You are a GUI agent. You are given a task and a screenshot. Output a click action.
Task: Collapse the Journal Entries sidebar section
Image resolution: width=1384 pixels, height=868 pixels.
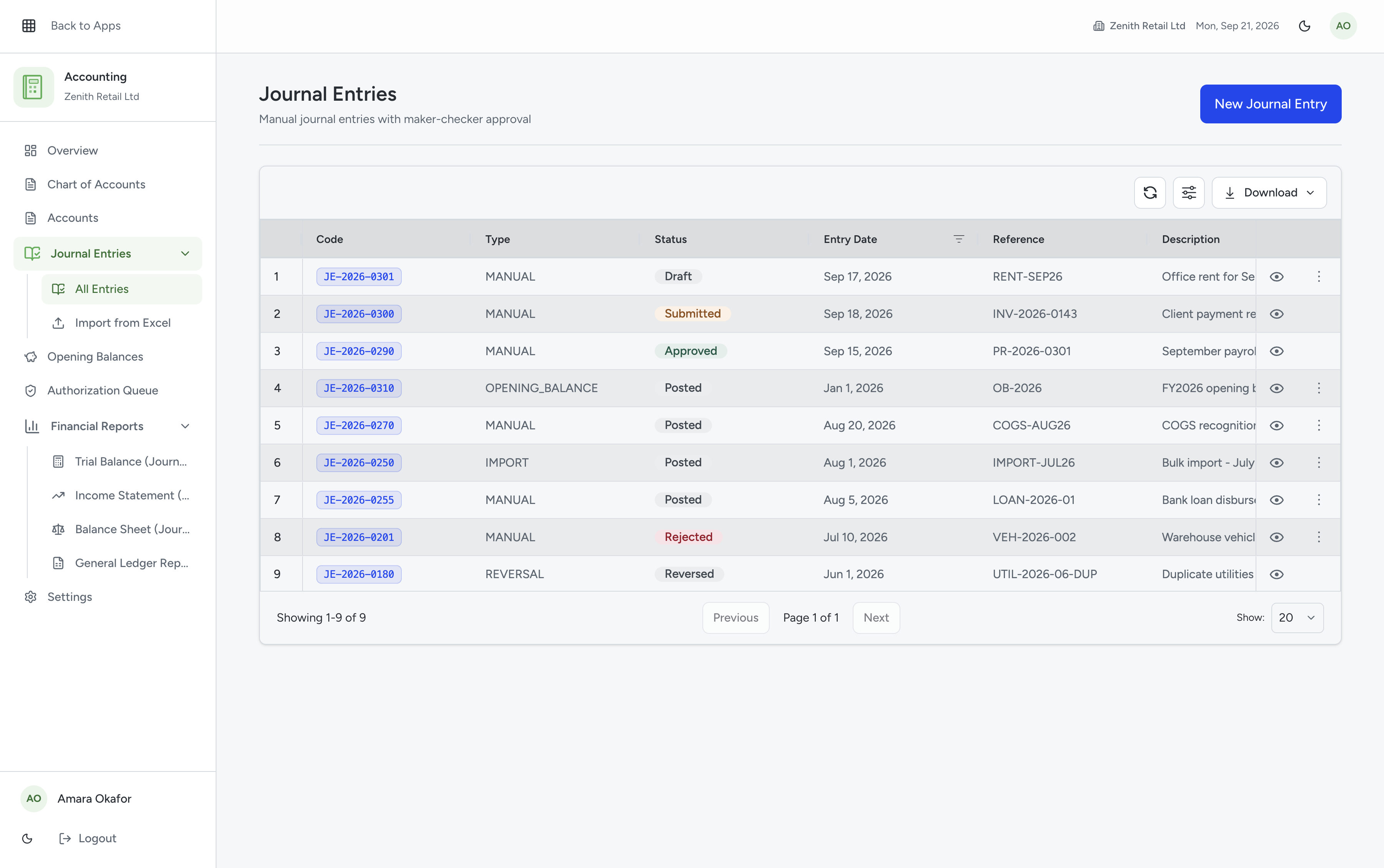(x=108, y=254)
